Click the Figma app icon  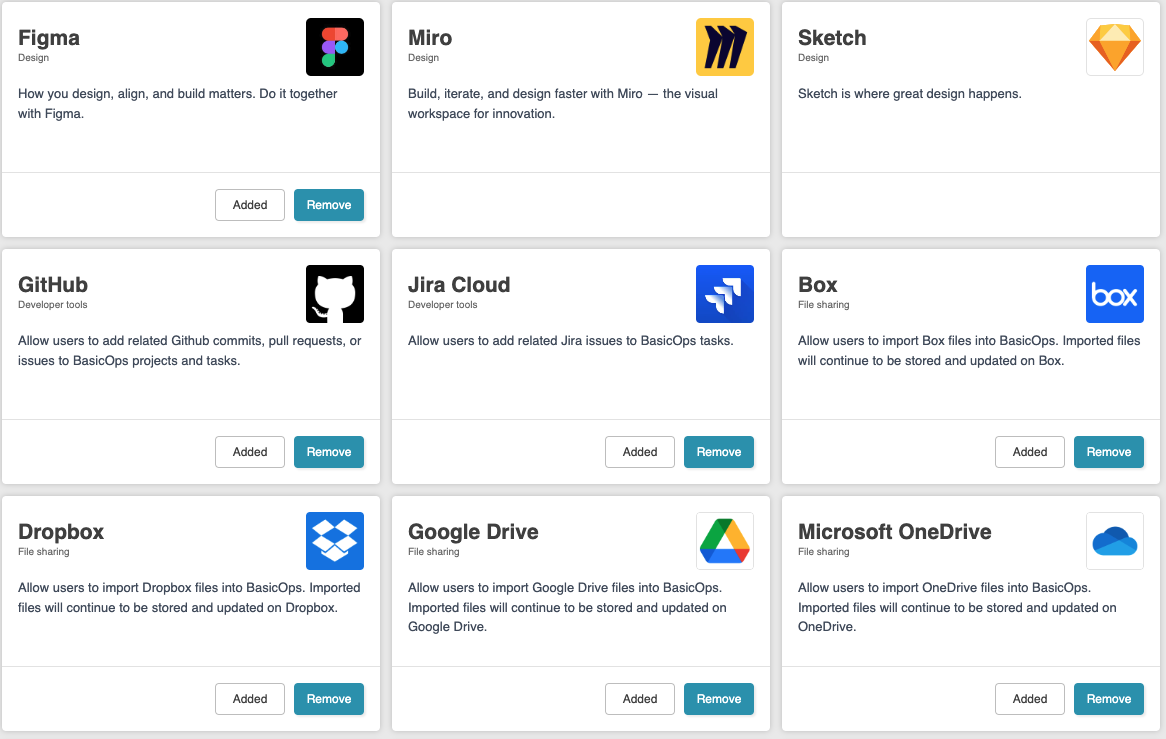334,46
